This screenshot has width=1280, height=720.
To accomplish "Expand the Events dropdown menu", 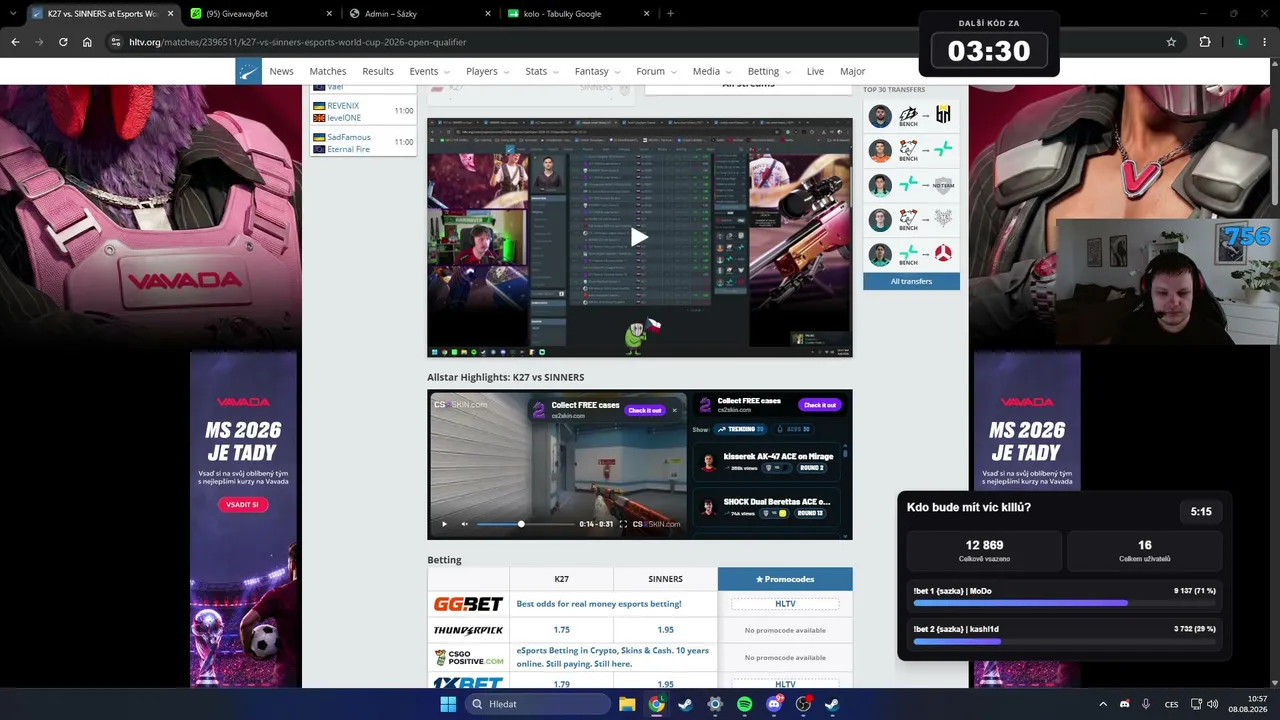I will point(429,71).
